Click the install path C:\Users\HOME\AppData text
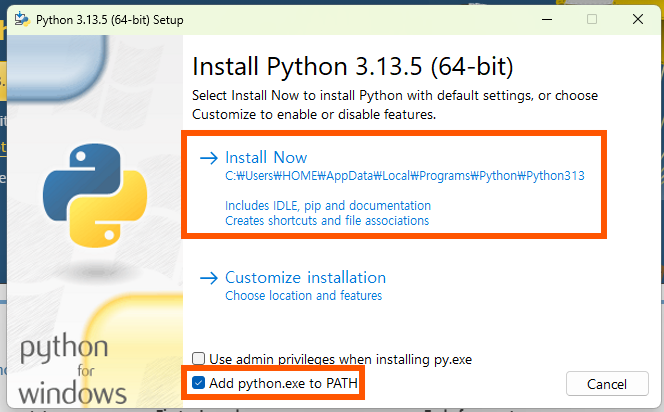The height and width of the screenshot is (412, 664). click(405, 176)
